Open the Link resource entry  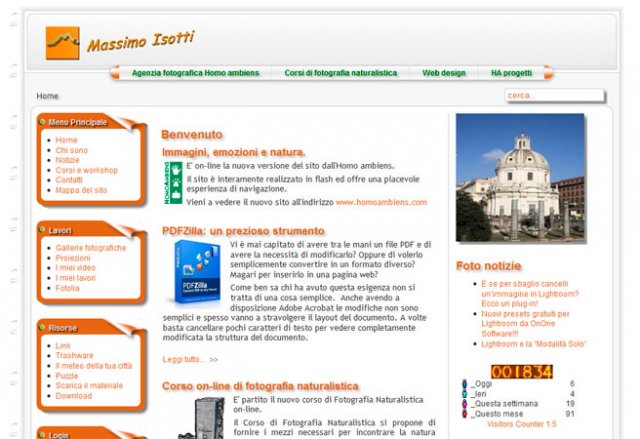click(63, 346)
